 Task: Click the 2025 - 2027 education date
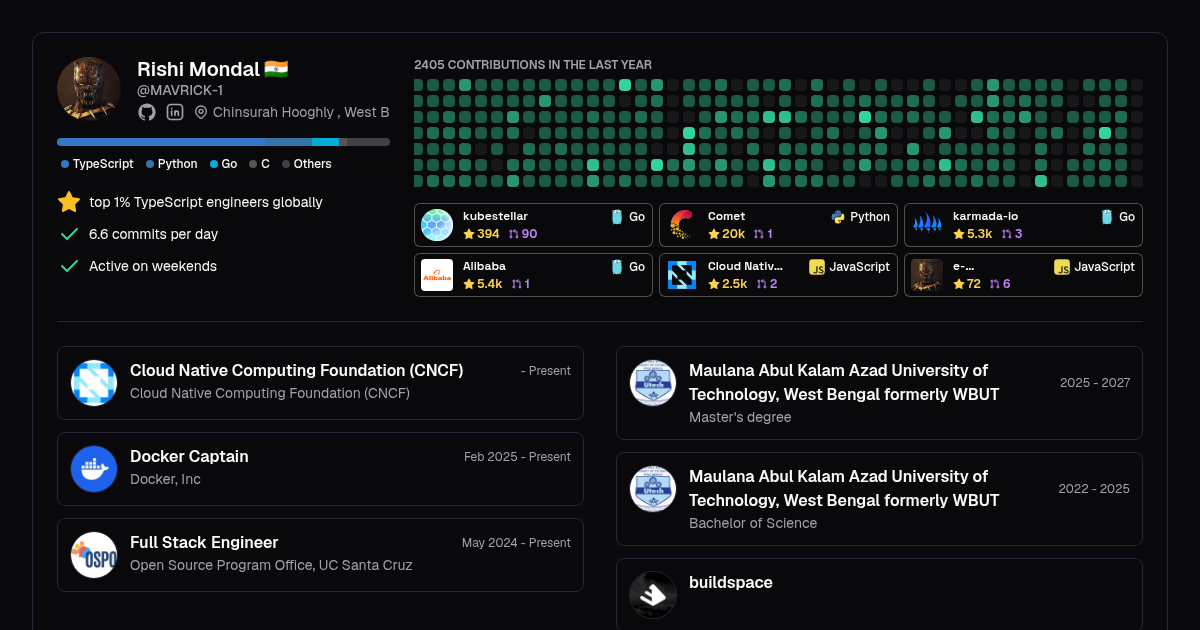[1095, 383]
